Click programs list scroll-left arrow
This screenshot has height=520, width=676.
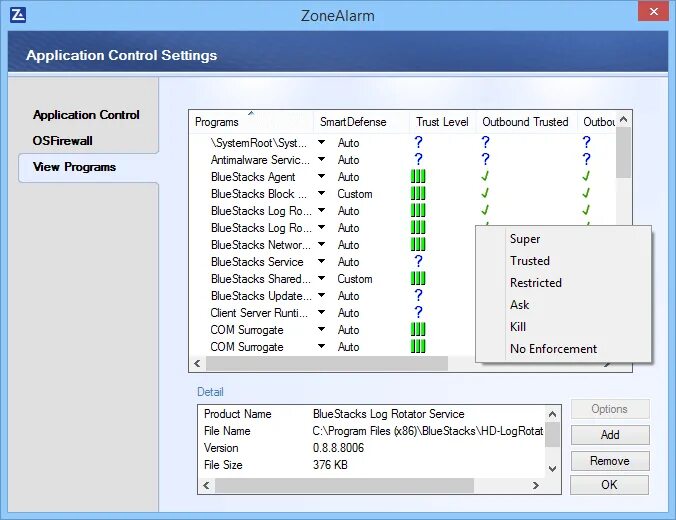click(x=197, y=363)
